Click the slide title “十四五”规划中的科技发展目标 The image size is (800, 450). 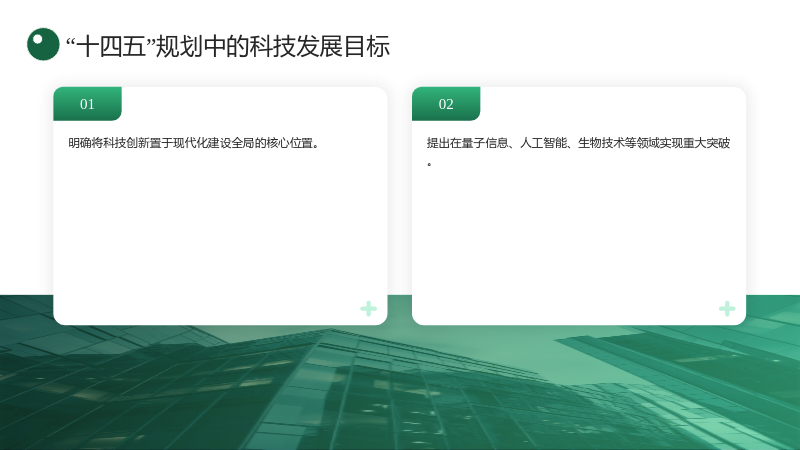[228, 46]
